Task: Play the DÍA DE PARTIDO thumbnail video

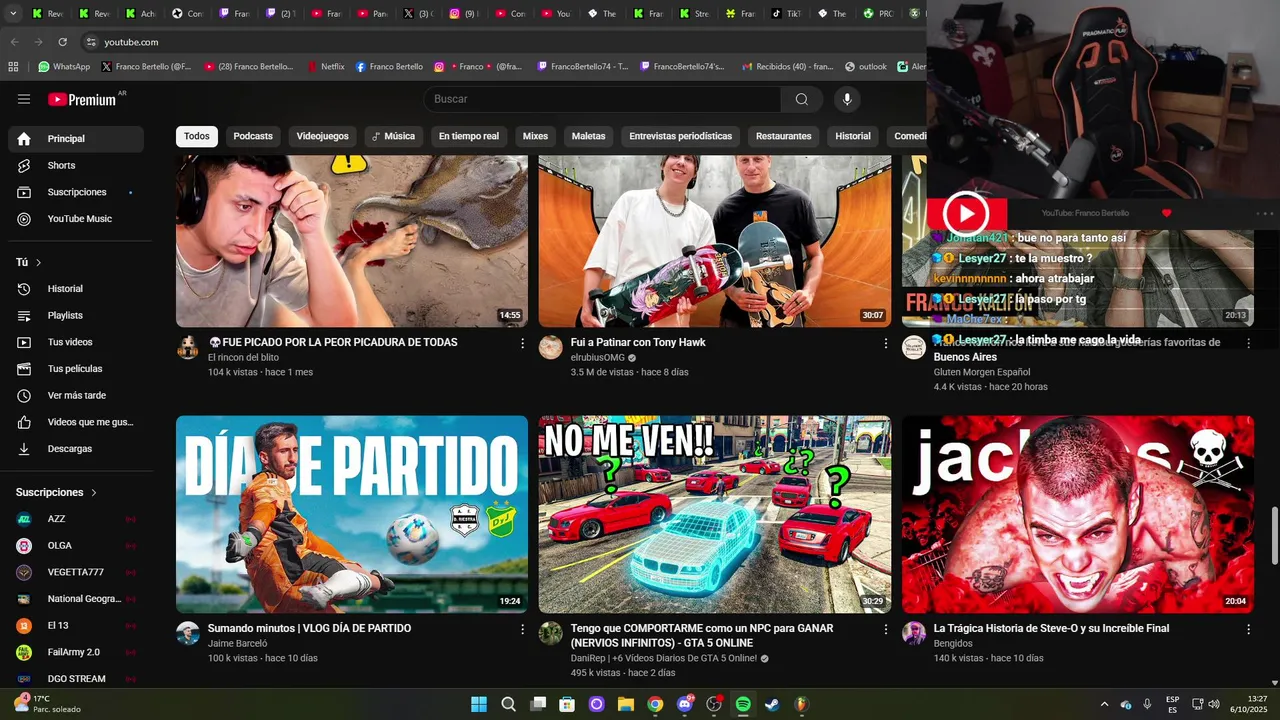Action: pyautogui.click(x=352, y=514)
